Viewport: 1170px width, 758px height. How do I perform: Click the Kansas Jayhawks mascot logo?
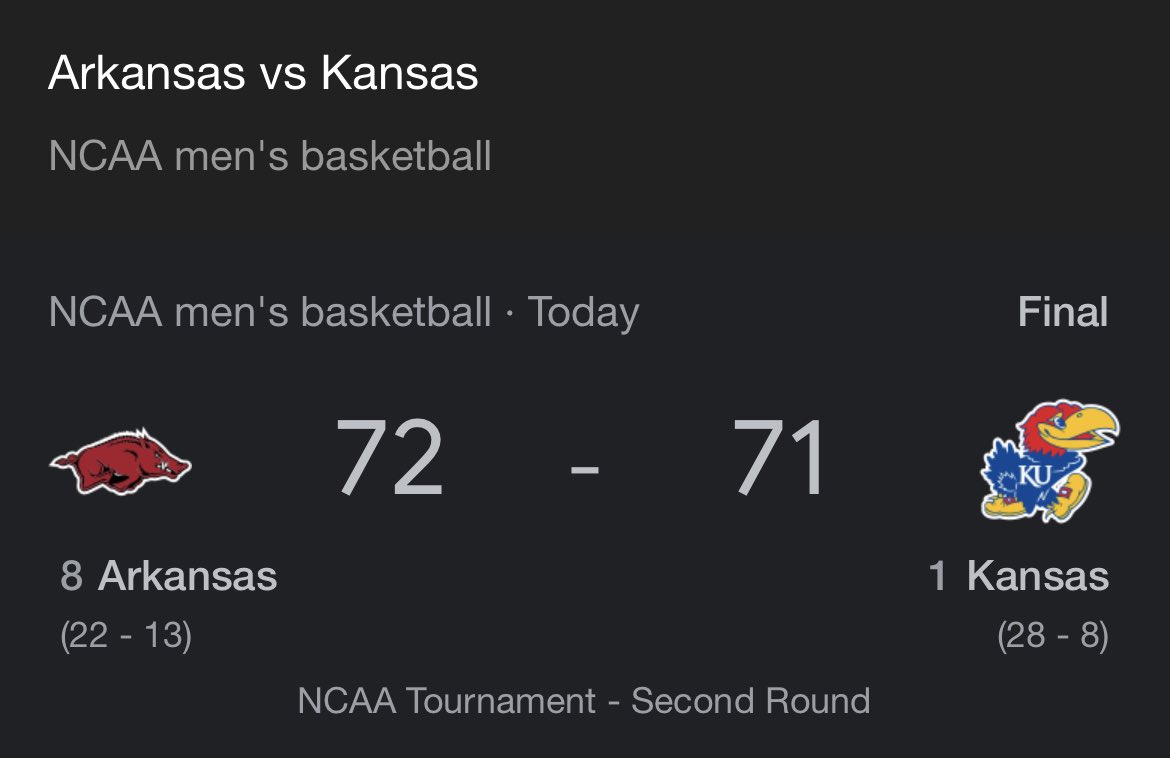[x=1049, y=461]
